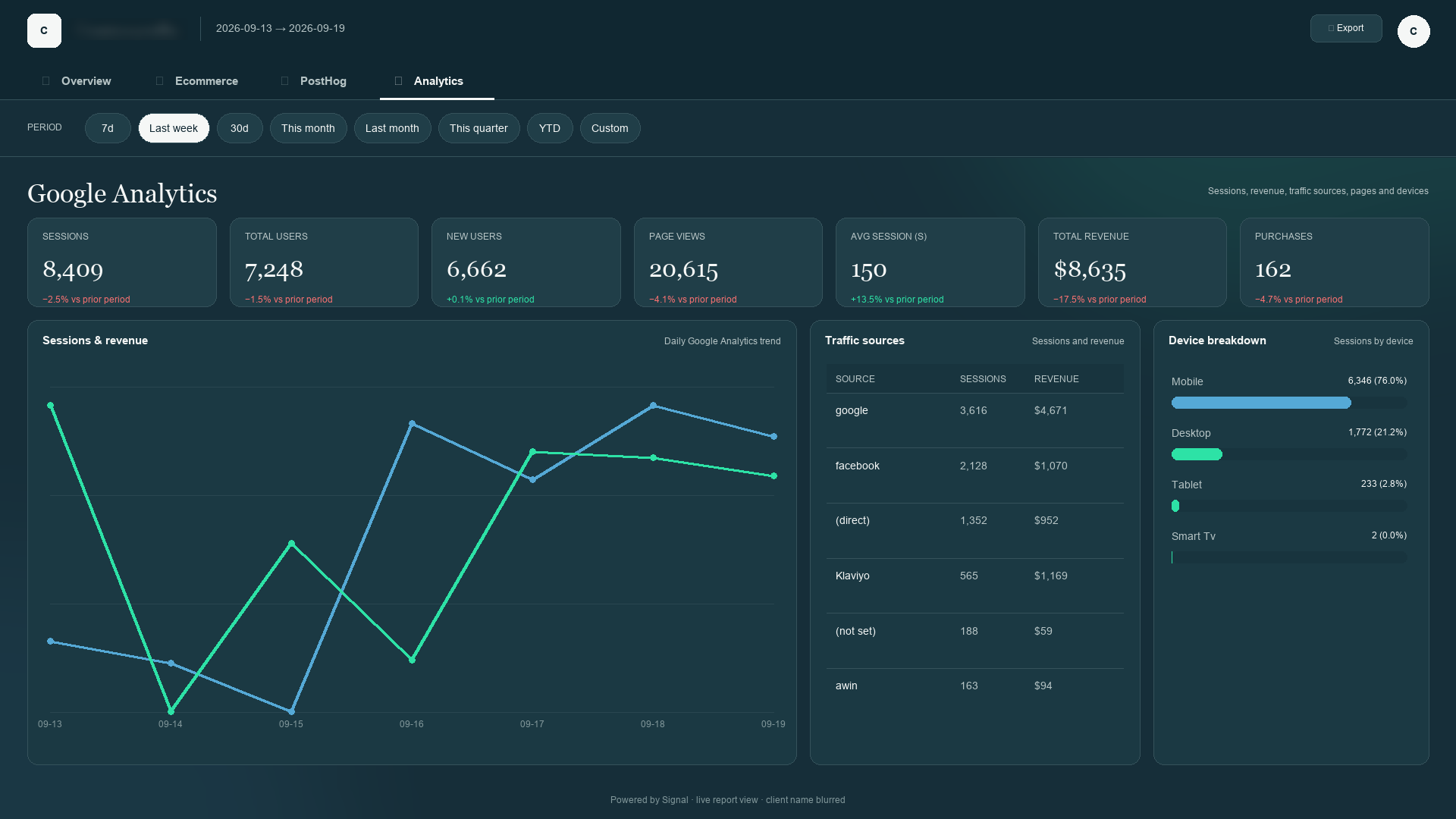Click the 09-15 green chart point
Image resolution: width=1456 pixels, height=819 pixels.
[291, 544]
